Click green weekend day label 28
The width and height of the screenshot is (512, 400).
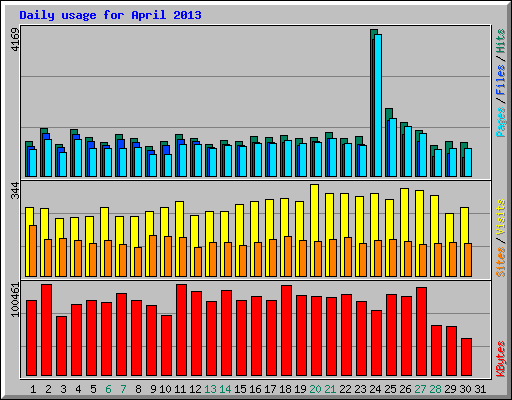(x=435, y=389)
